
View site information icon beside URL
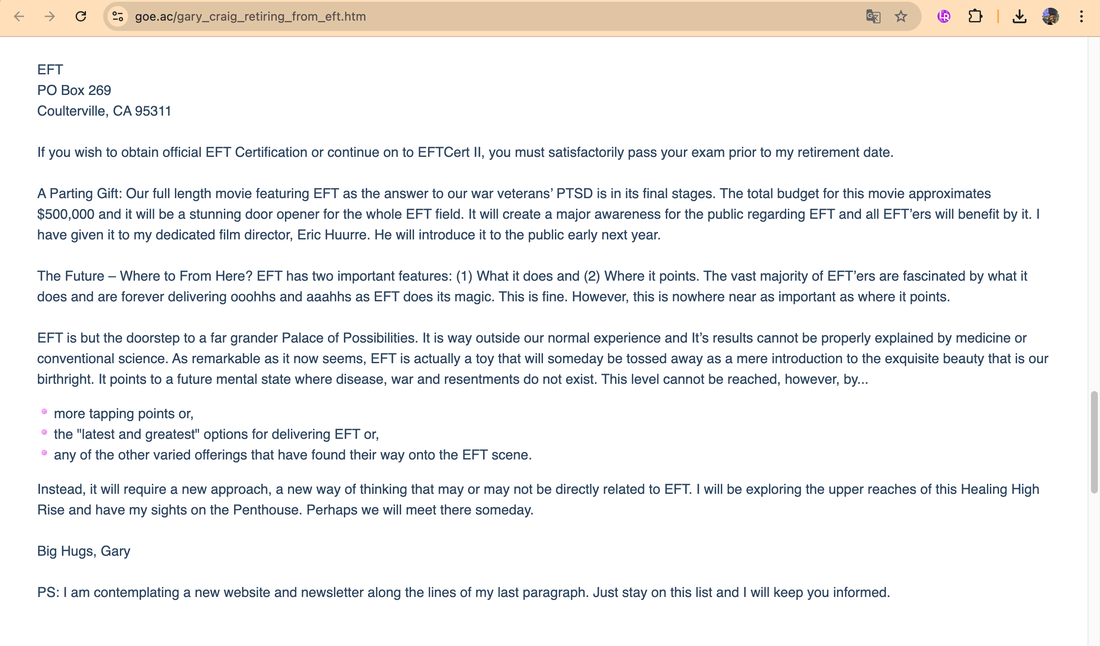(118, 16)
